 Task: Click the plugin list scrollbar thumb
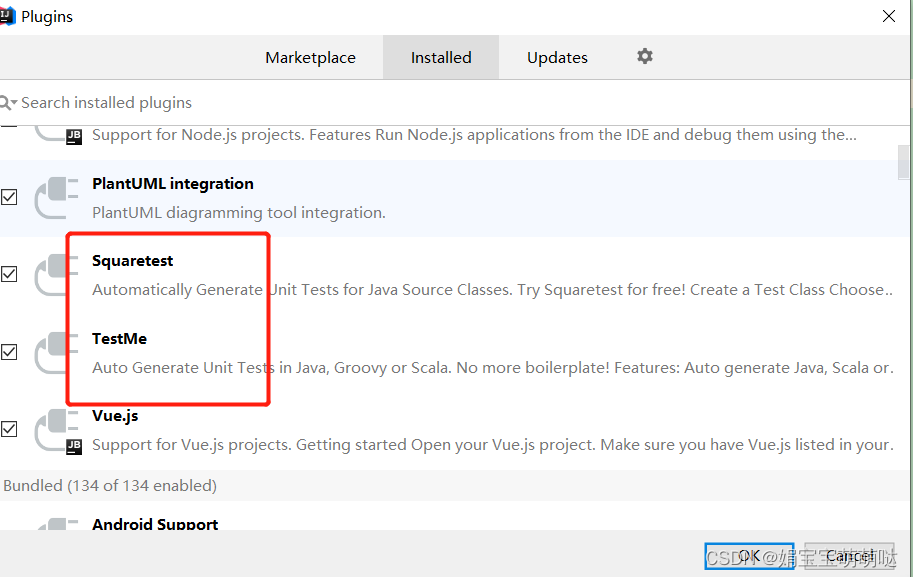click(x=903, y=162)
